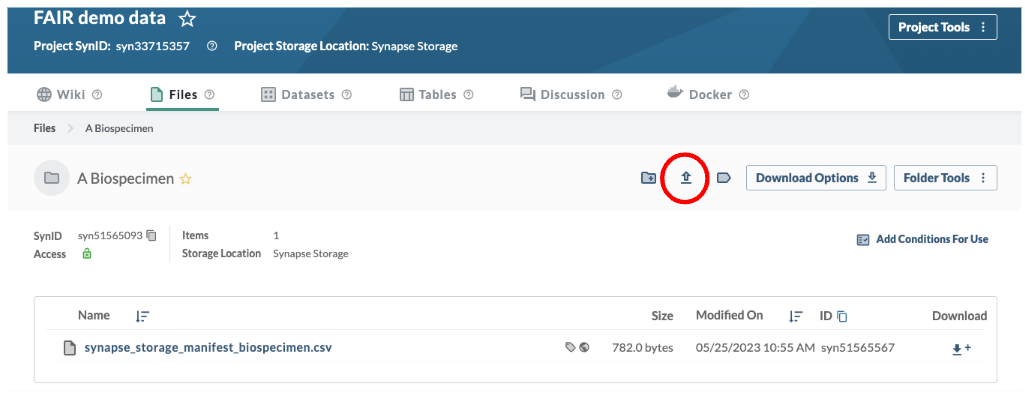The height and width of the screenshot is (414, 1025).
Task: Click the tag annotations icon beside Download Options
Action: pyautogui.click(x=723, y=178)
